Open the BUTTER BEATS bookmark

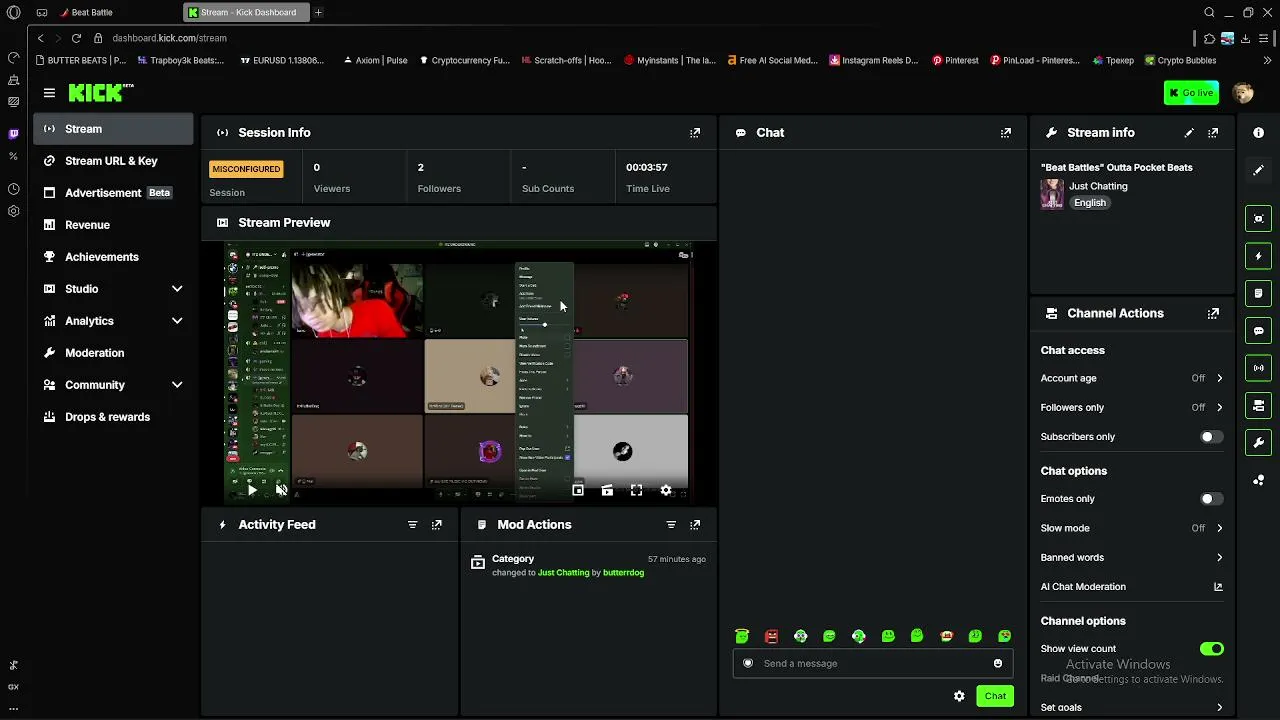80,61
